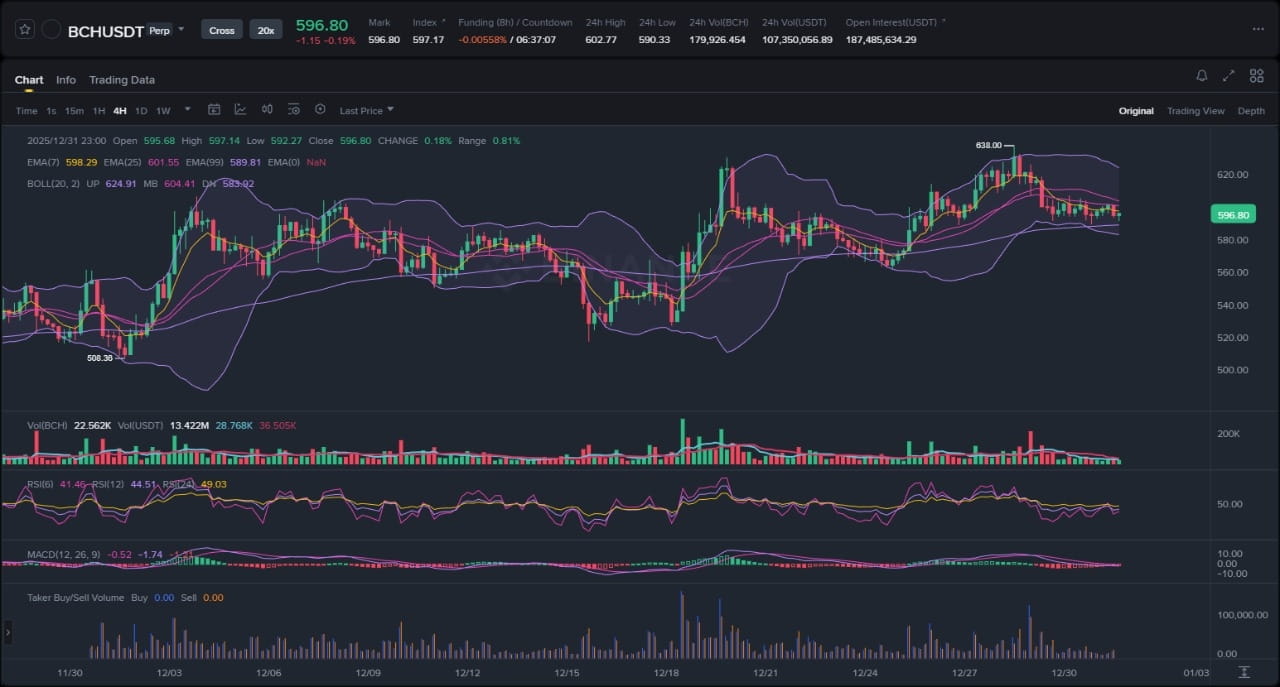The height and width of the screenshot is (687, 1280).
Task: Open the three-dots more options menu
Action: [1258, 30]
